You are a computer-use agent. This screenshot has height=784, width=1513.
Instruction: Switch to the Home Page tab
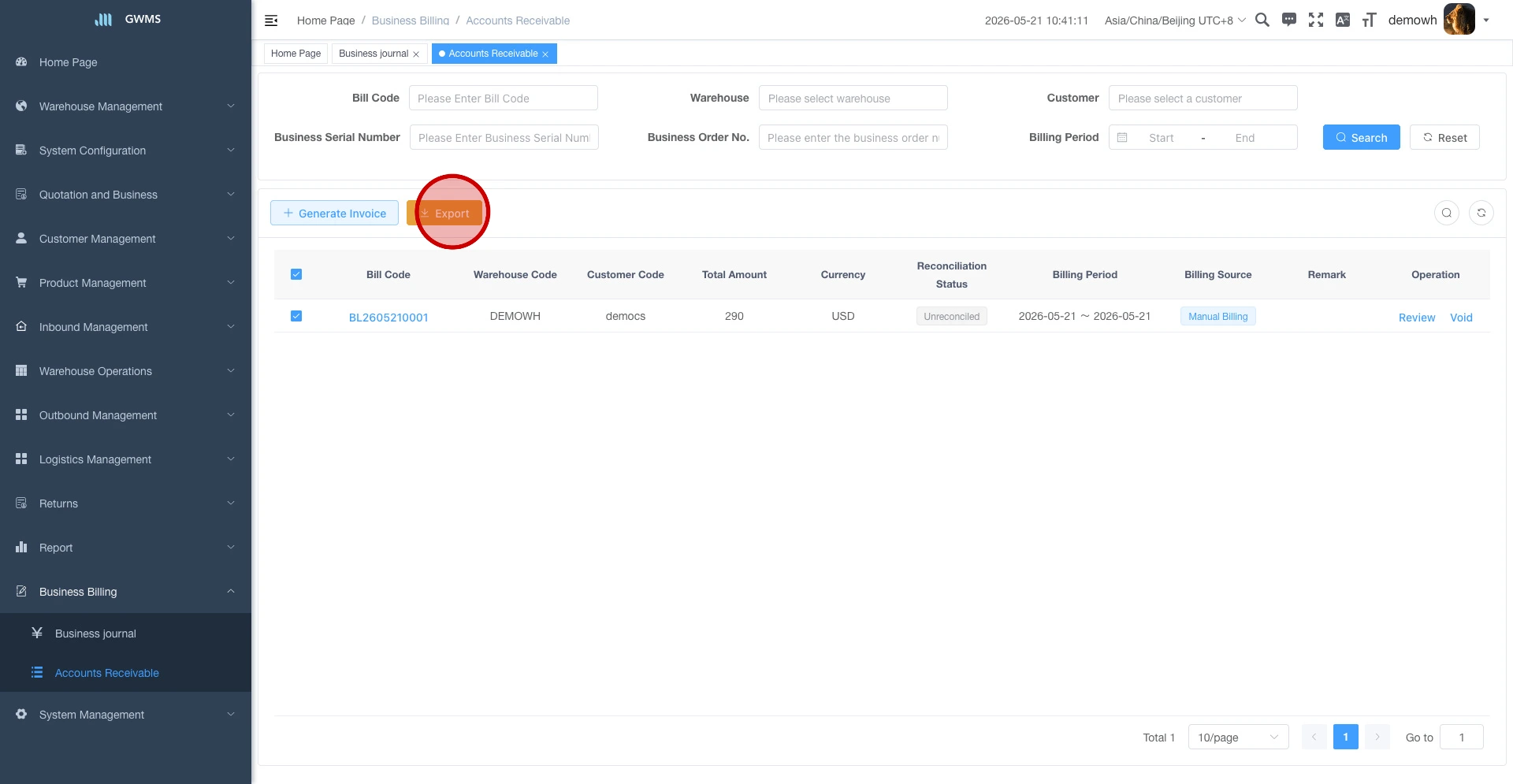pos(296,54)
